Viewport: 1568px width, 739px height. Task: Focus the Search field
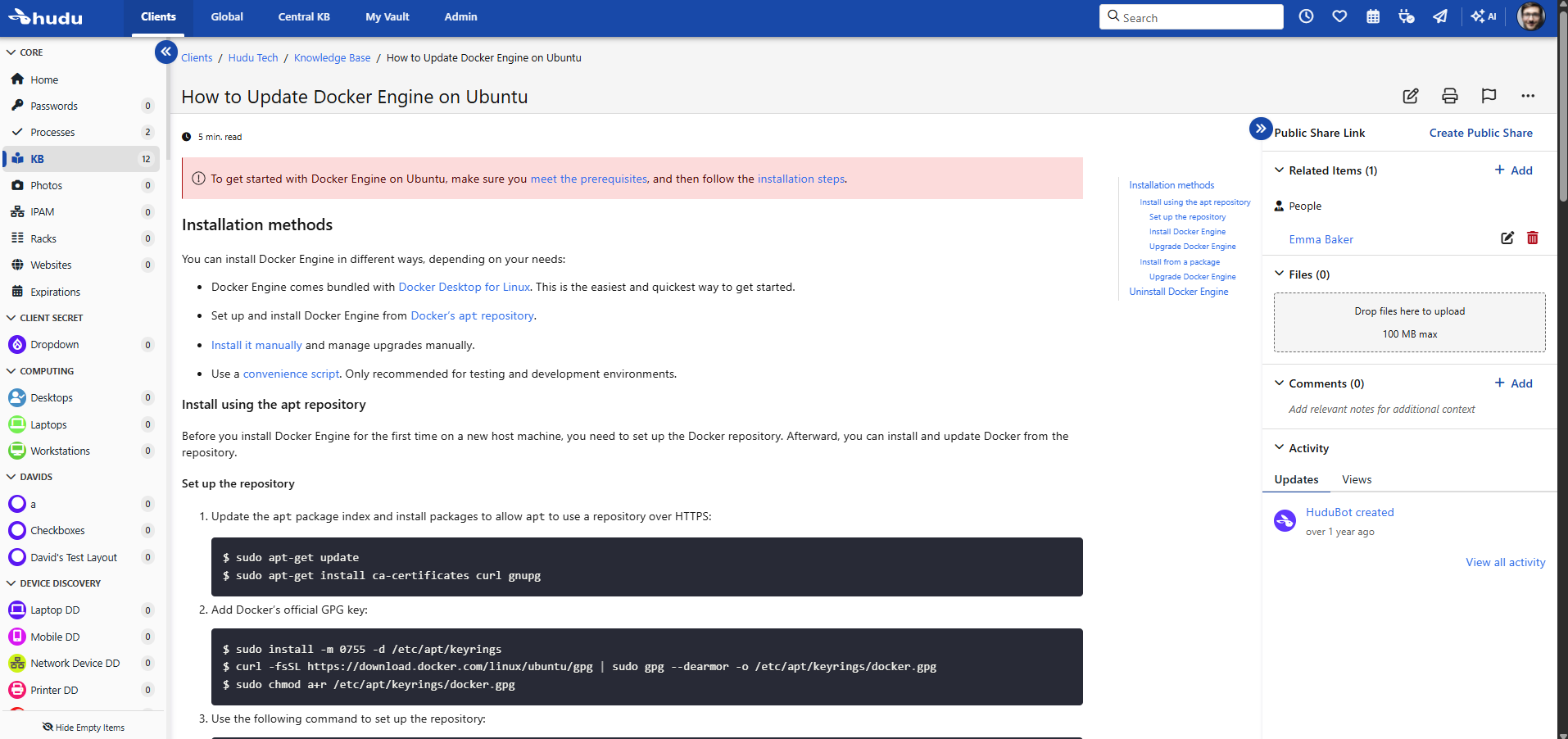(x=1191, y=17)
